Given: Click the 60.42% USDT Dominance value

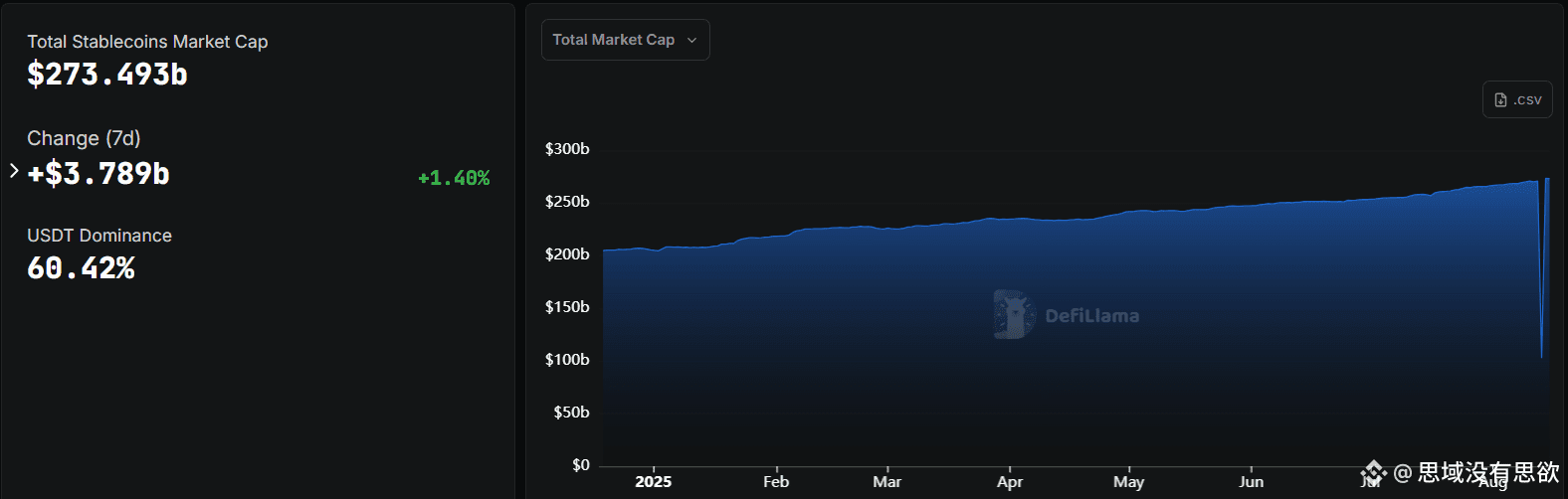Looking at the screenshot, I should click(81, 268).
